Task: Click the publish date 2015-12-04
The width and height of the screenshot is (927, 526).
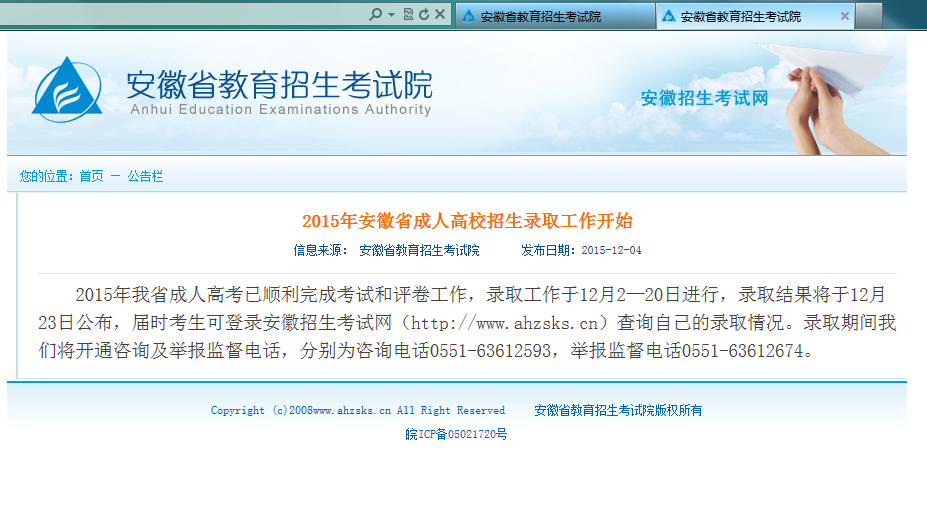Action: tap(611, 251)
